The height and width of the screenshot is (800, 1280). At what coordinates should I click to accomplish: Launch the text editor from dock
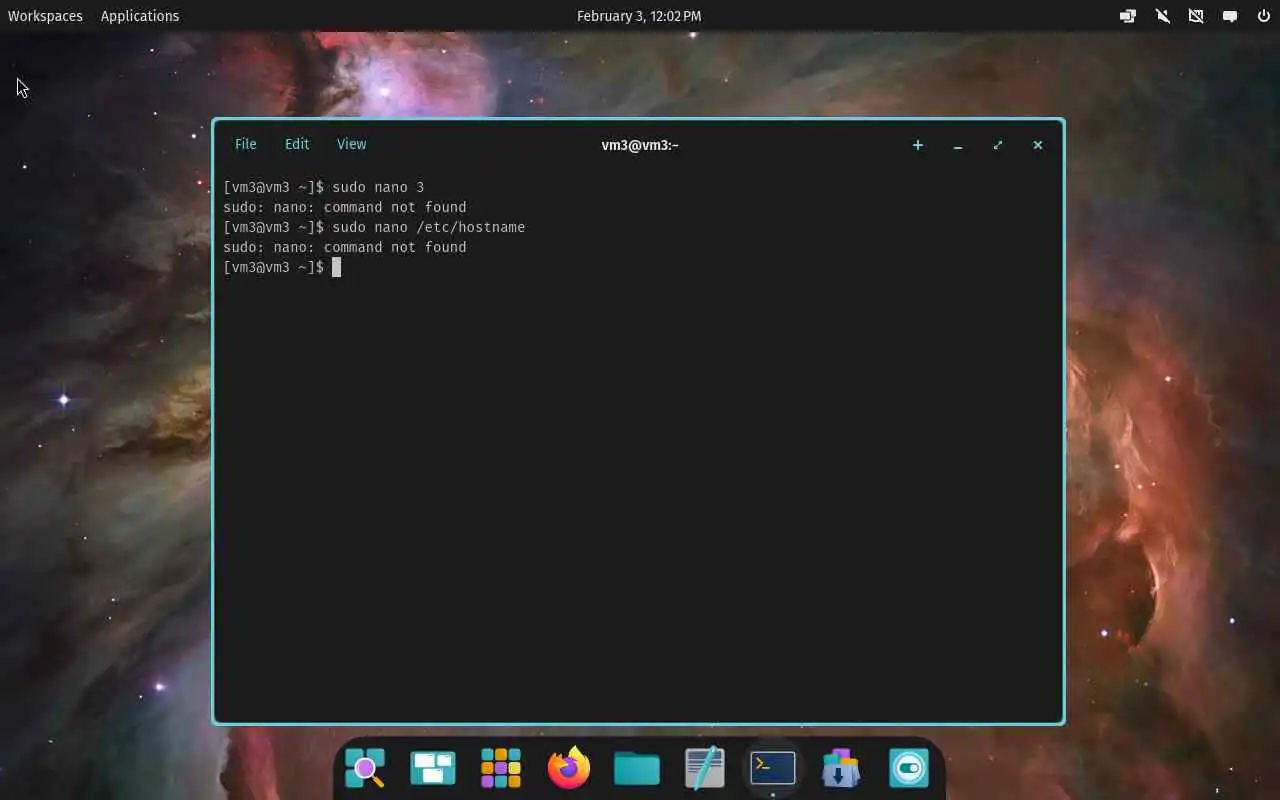click(705, 768)
